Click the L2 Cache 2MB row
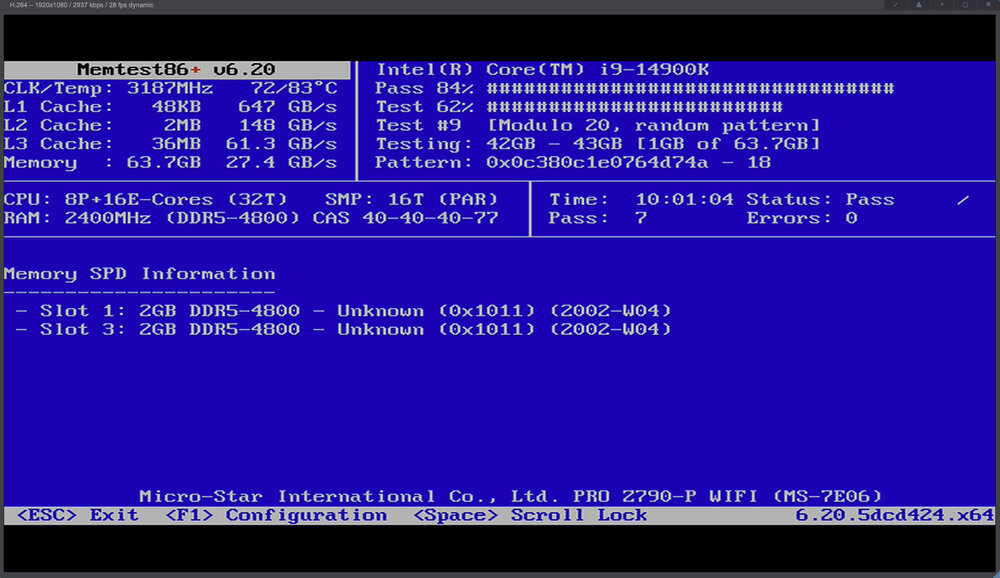The height and width of the screenshot is (578, 1000). point(170,125)
